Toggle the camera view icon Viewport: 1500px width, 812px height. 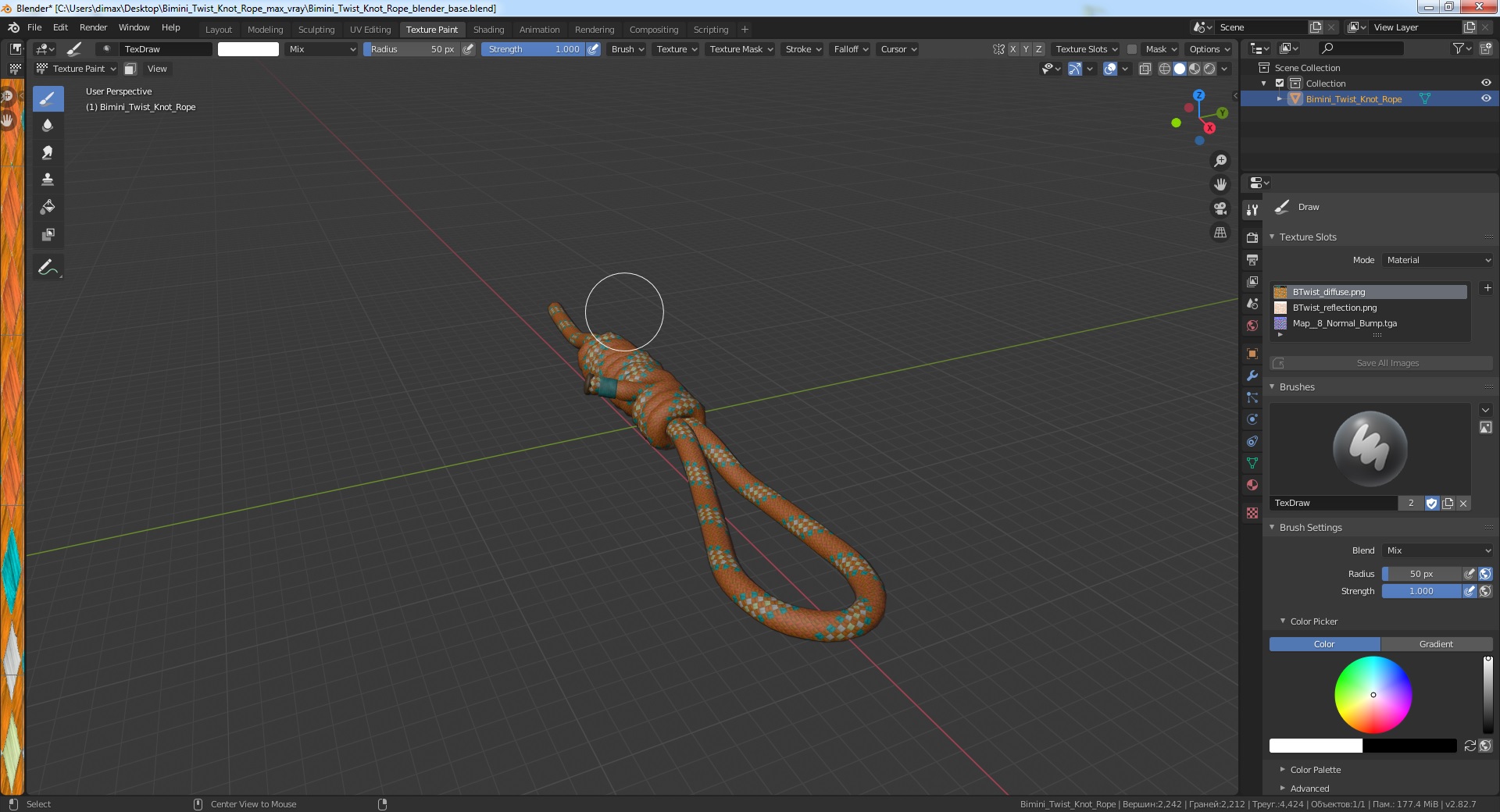[1220, 208]
